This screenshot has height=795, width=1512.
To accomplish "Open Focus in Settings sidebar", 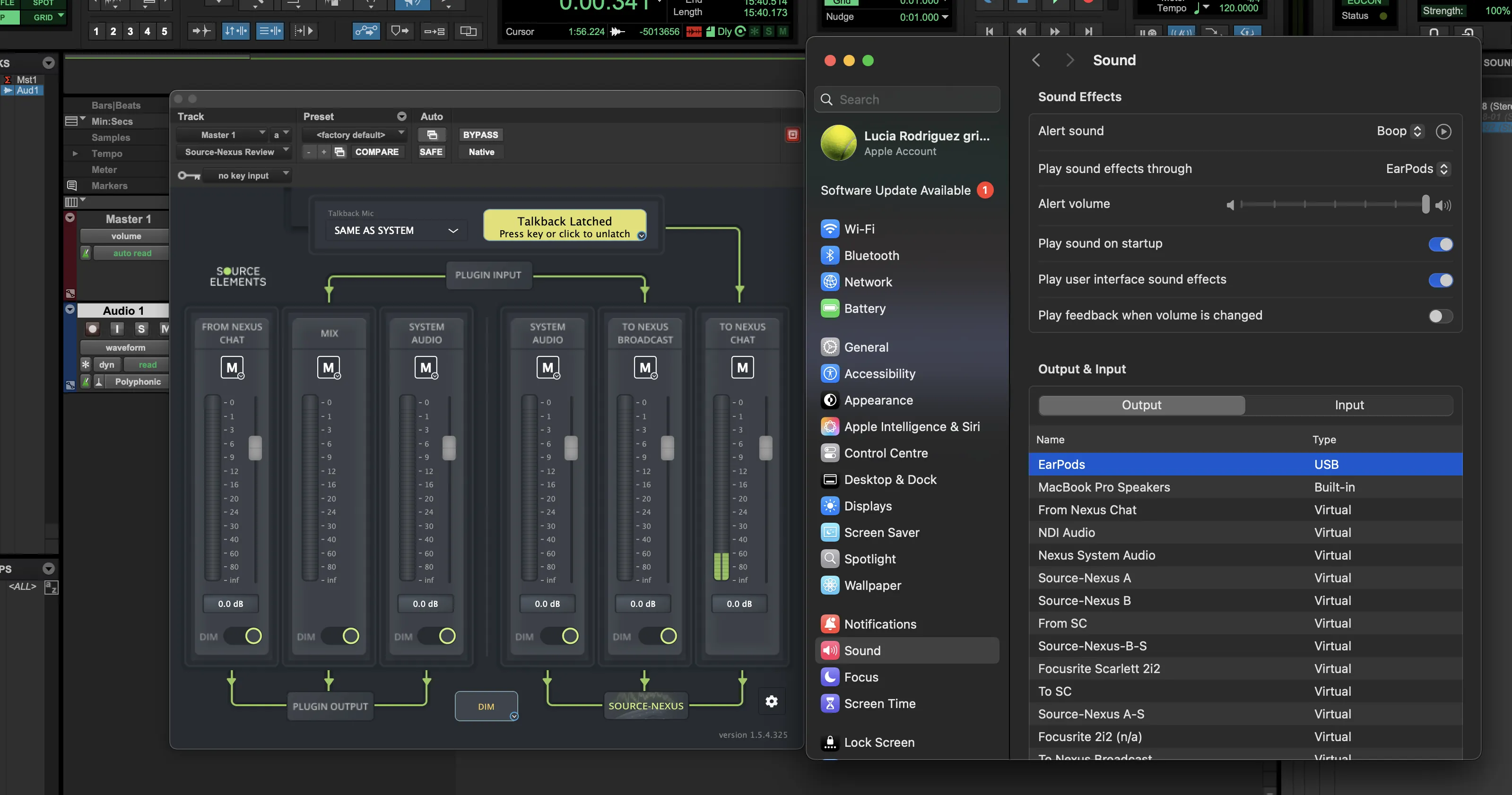I will pos(907,676).
